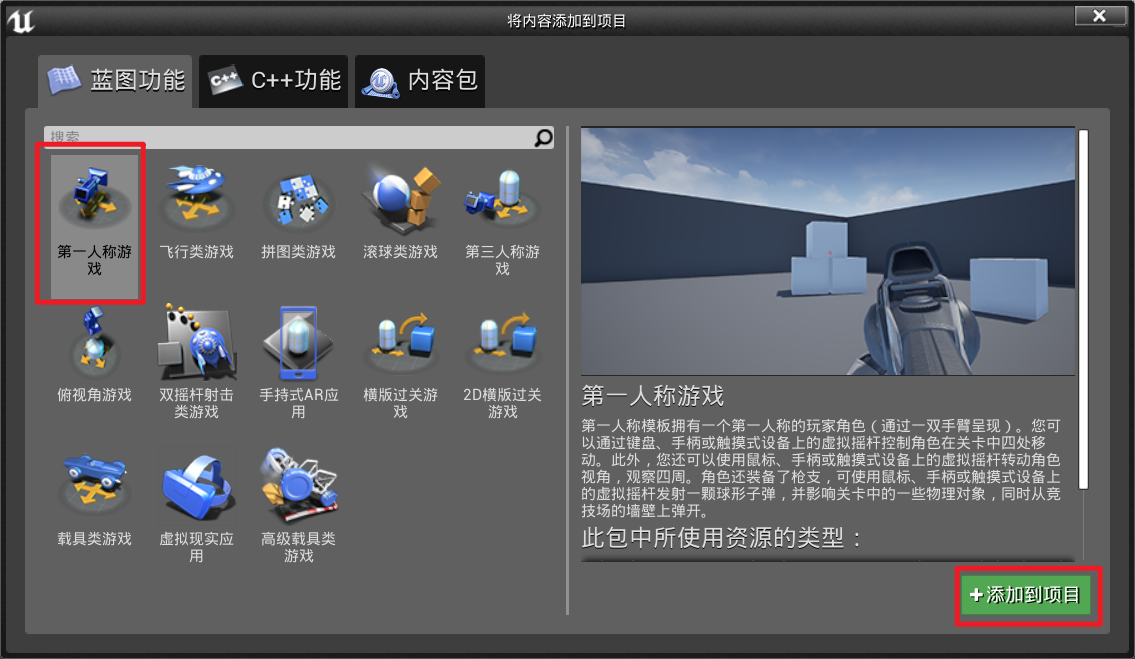
Task: Switch to the 蓝图功能 tab
Action: 115,80
